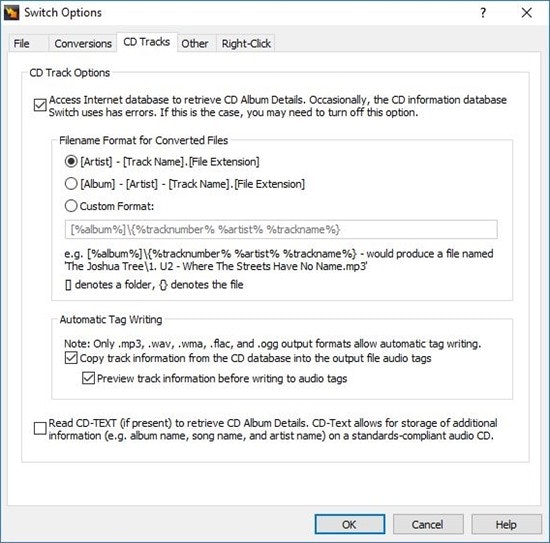The height and width of the screenshot is (543, 550).
Task: Go to the Other tab
Action: 195,43
